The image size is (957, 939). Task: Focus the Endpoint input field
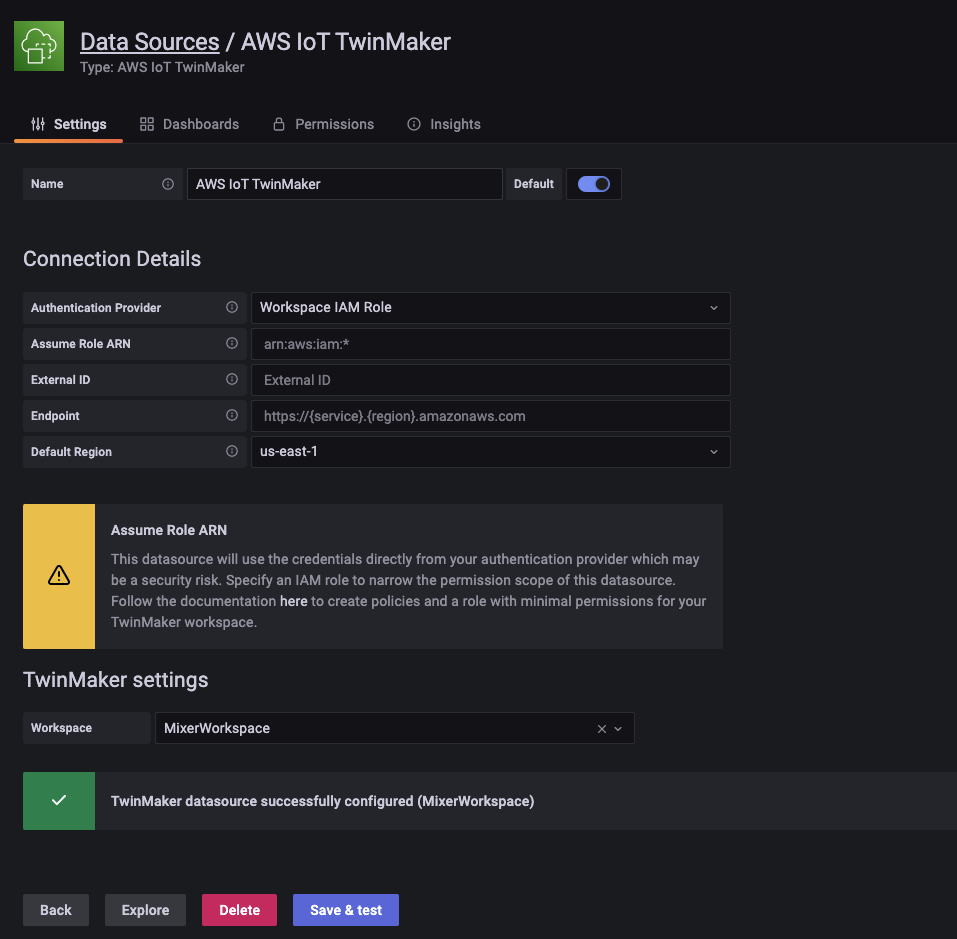[x=491, y=416]
